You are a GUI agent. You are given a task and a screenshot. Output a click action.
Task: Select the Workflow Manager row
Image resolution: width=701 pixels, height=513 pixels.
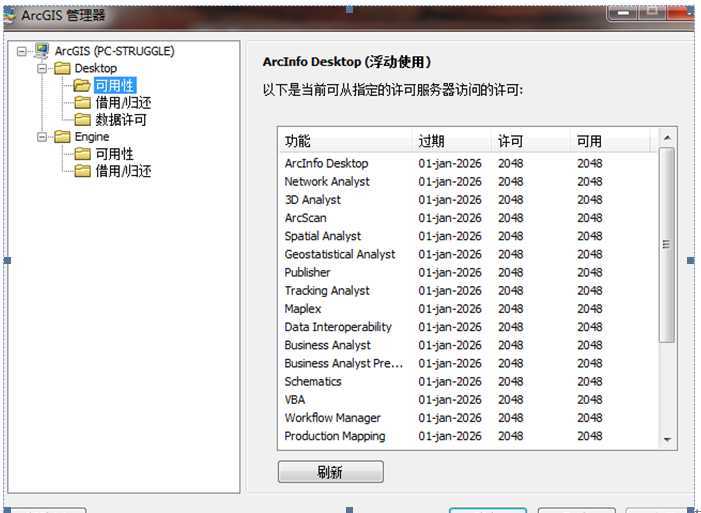click(x=469, y=418)
